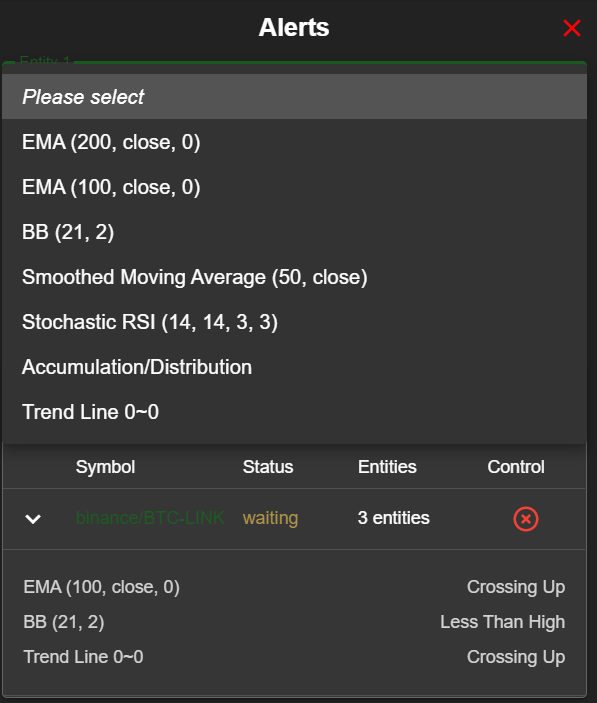Choose Accumulation/Distribution option
Viewport: 597px width, 703px height.
coord(294,367)
